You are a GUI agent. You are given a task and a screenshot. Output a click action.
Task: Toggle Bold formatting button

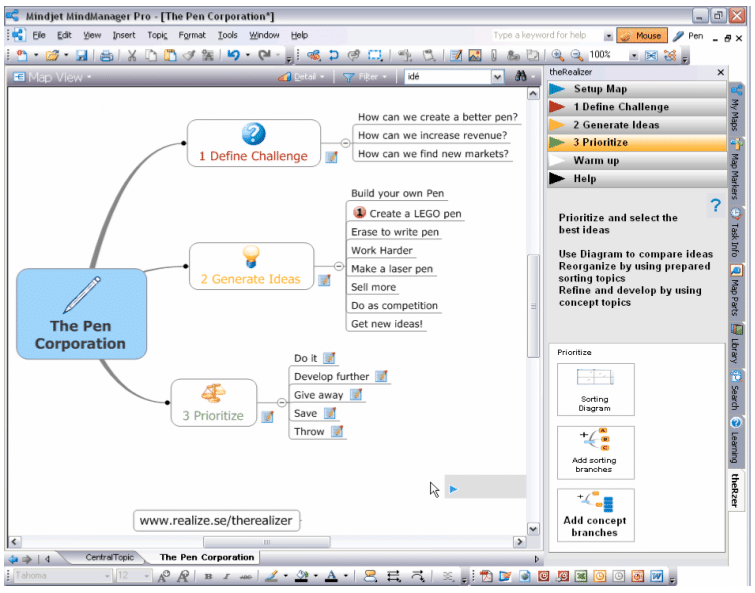[208, 576]
